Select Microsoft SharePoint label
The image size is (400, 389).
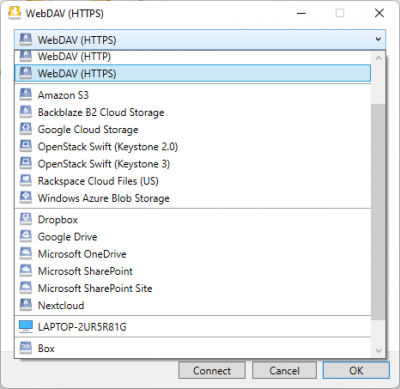[85, 271]
